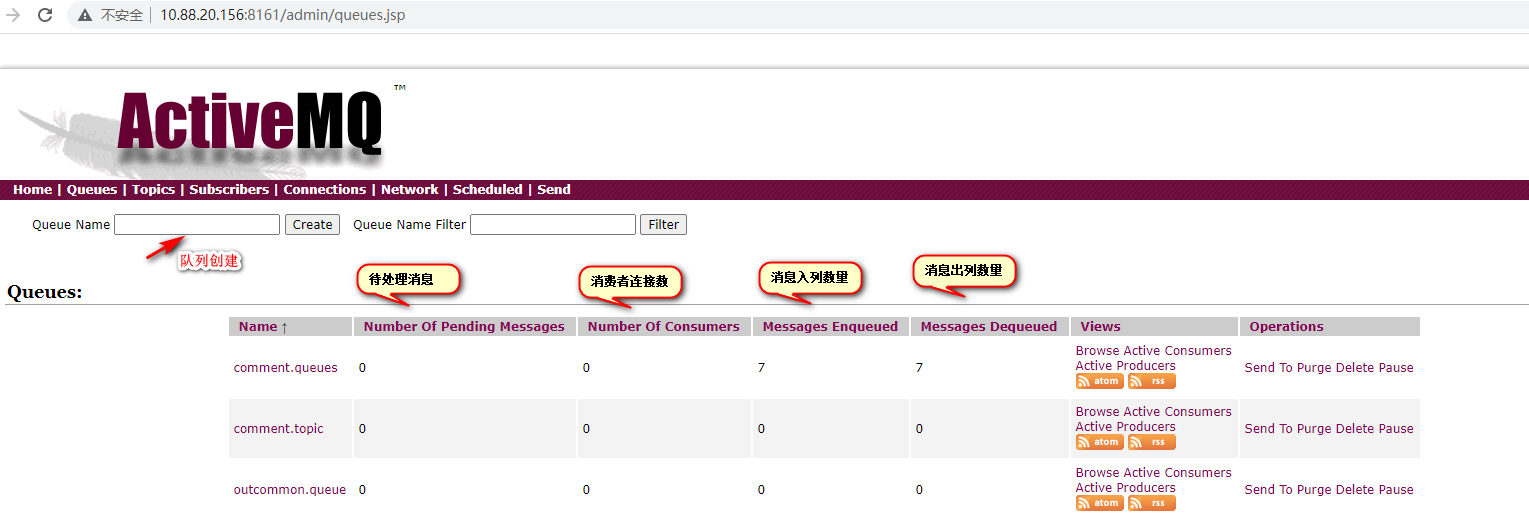
Task: View Active Consumers of comment.queues
Action: (1178, 351)
